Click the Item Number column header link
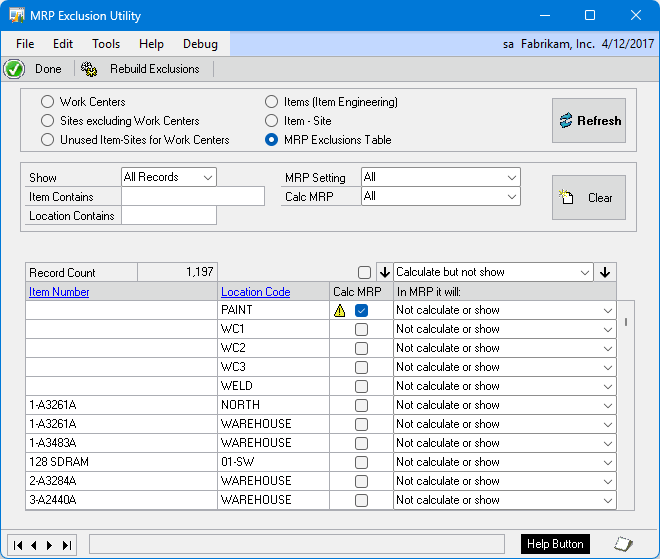 [x=59, y=292]
